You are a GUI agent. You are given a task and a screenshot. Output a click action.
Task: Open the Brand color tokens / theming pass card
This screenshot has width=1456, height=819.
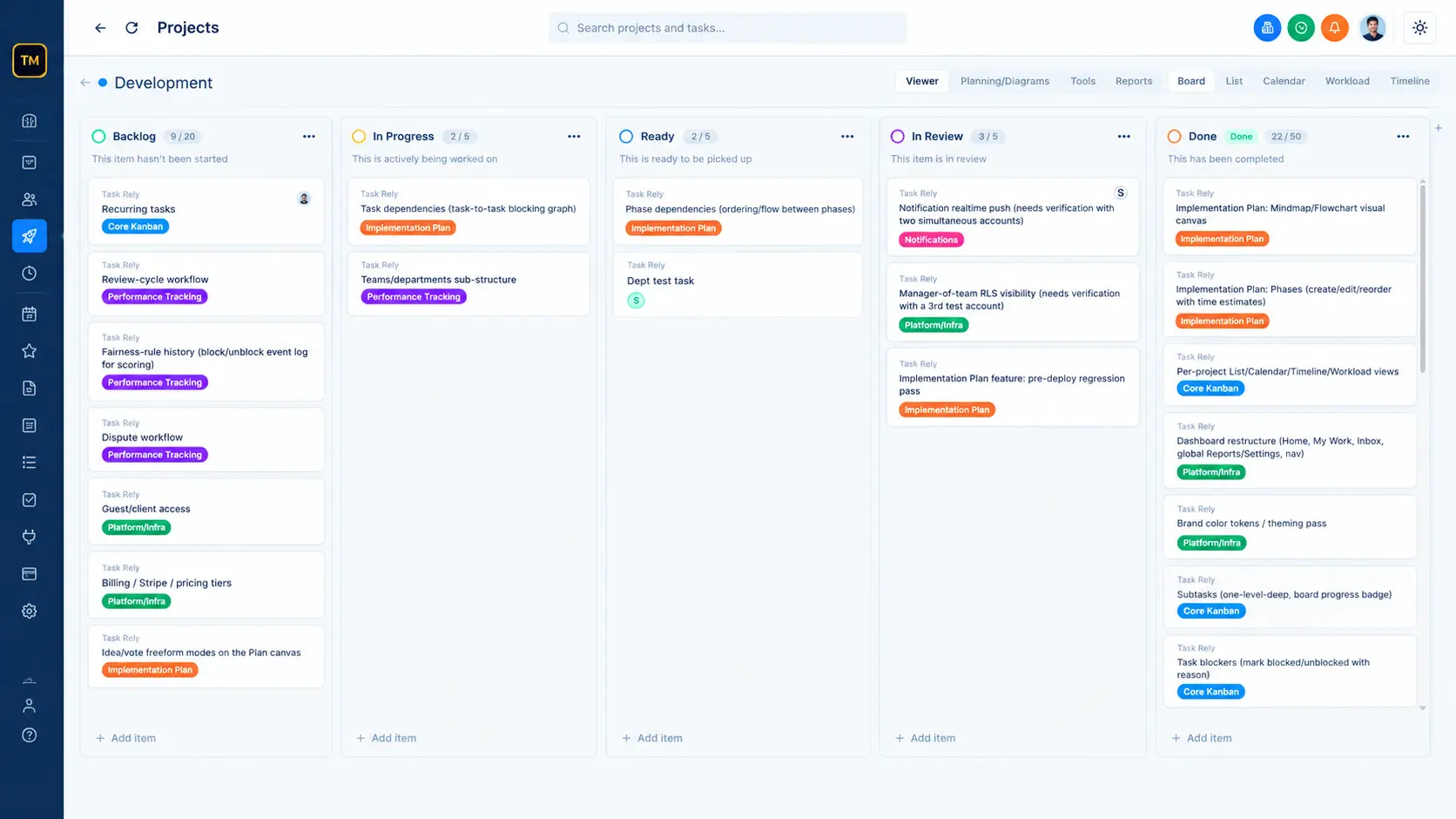pyautogui.click(x=1290, y=527)
